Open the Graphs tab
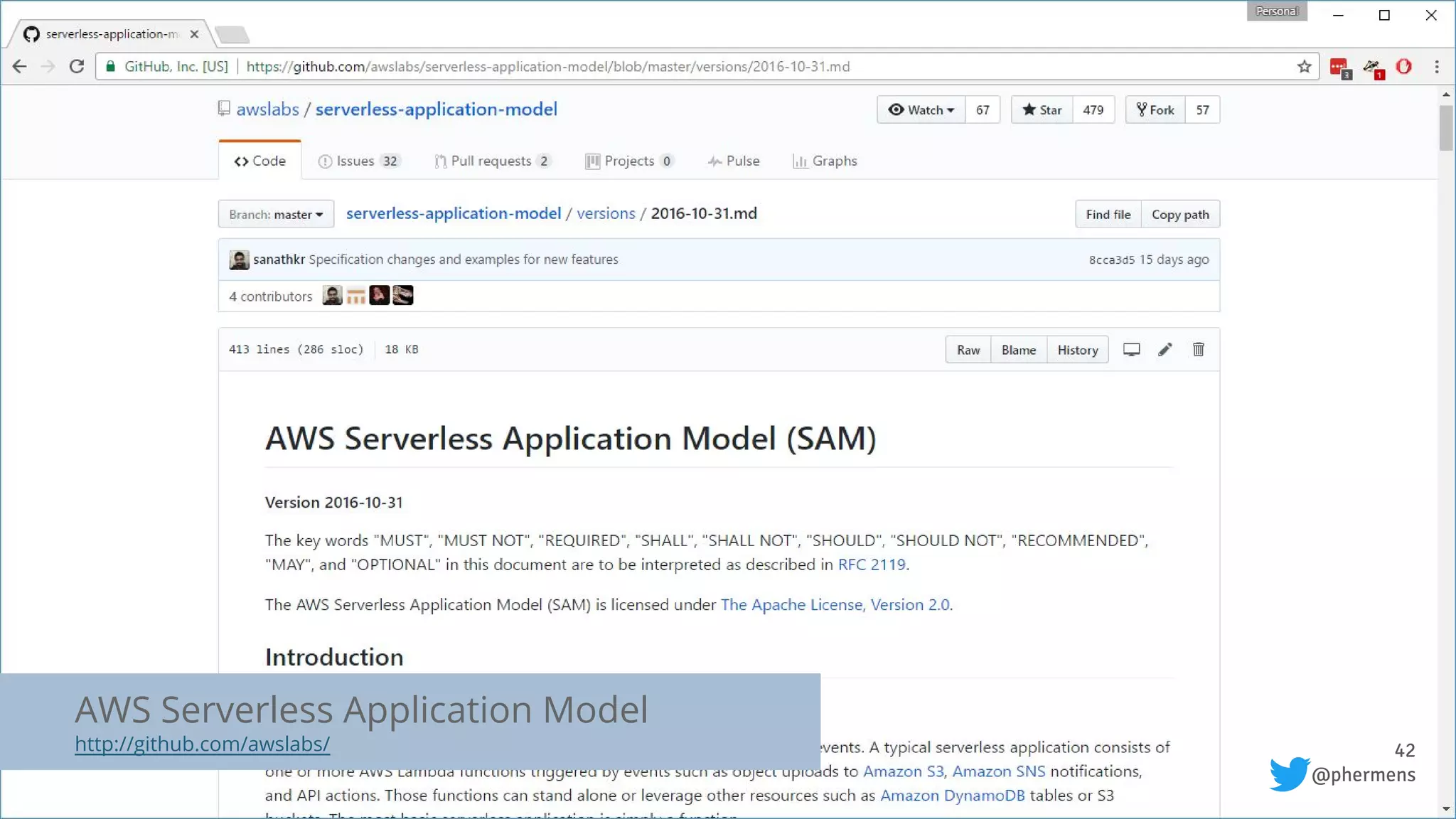The image size is (1456, 819). pos(825,161)
